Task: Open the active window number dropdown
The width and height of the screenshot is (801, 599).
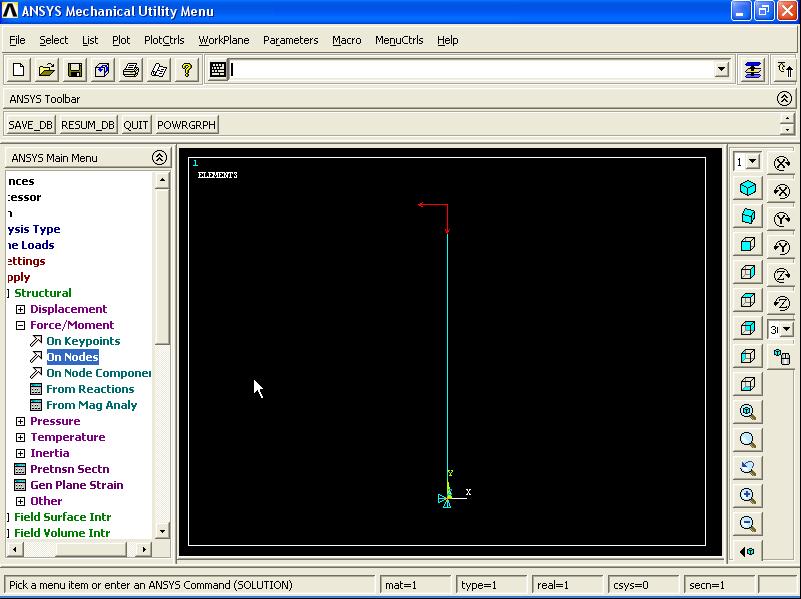Action: tap(752, 162)
